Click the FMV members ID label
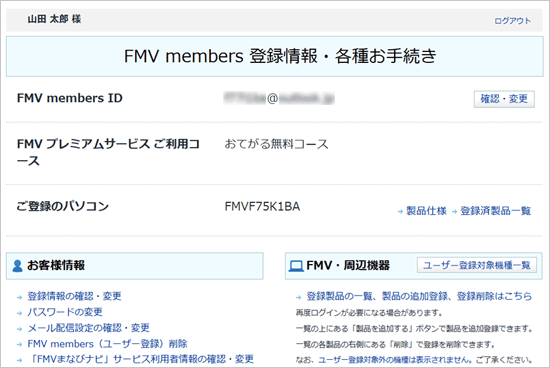The image size is (550, 368). (x=70, y=98)
